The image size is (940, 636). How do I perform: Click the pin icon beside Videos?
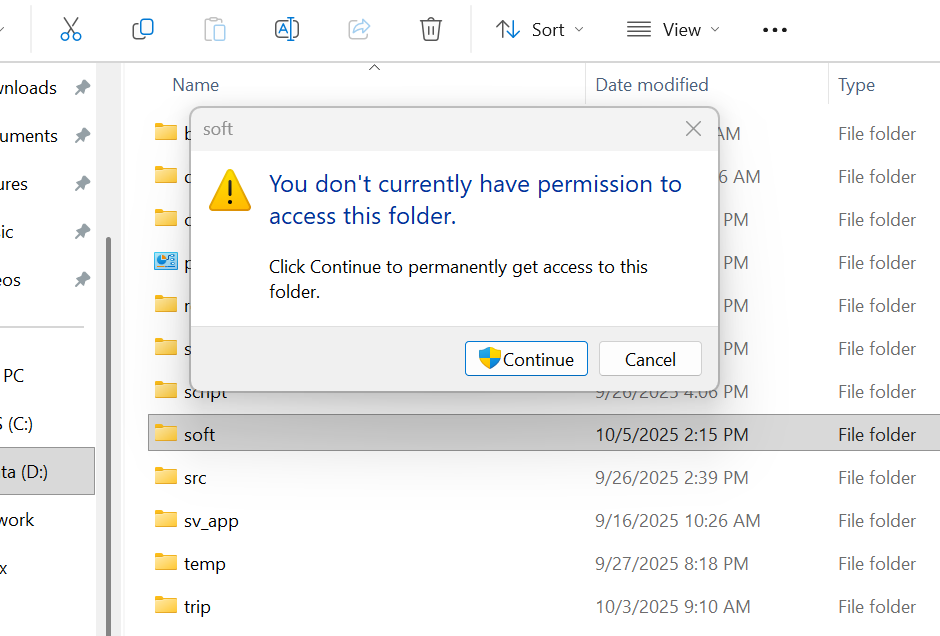tap(82, 279)
